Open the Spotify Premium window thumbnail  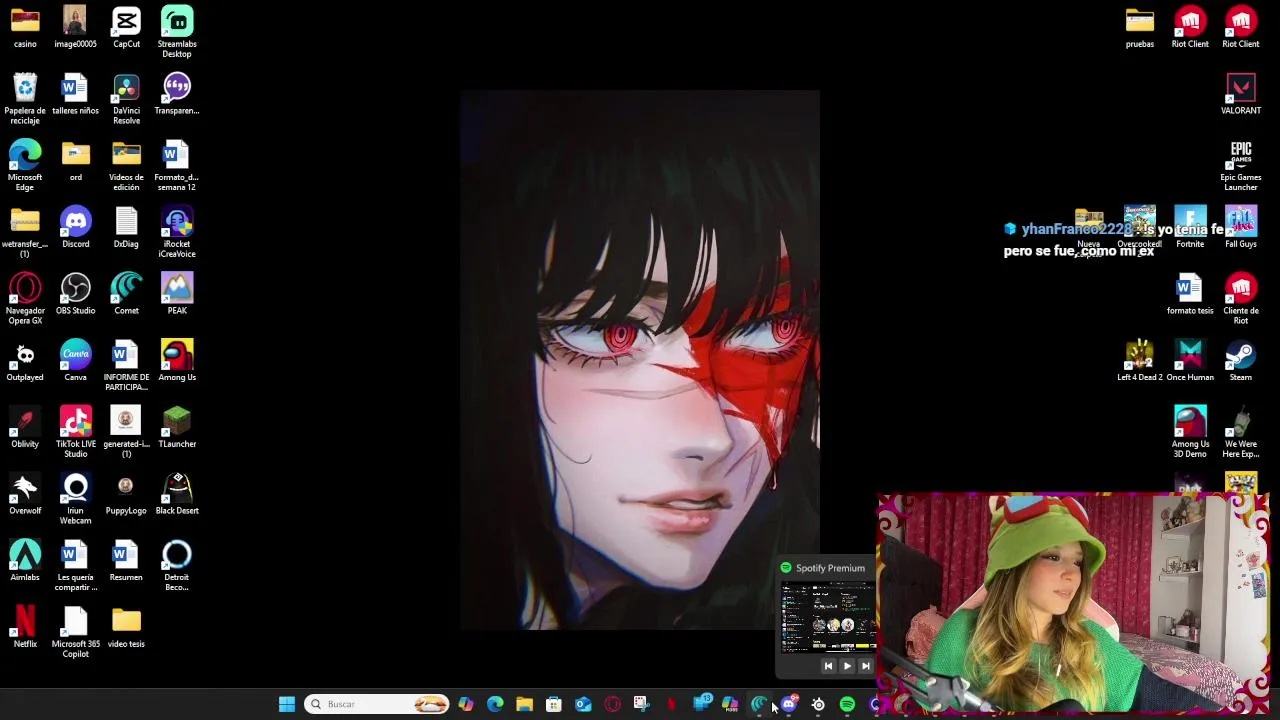tap(829, 618)
